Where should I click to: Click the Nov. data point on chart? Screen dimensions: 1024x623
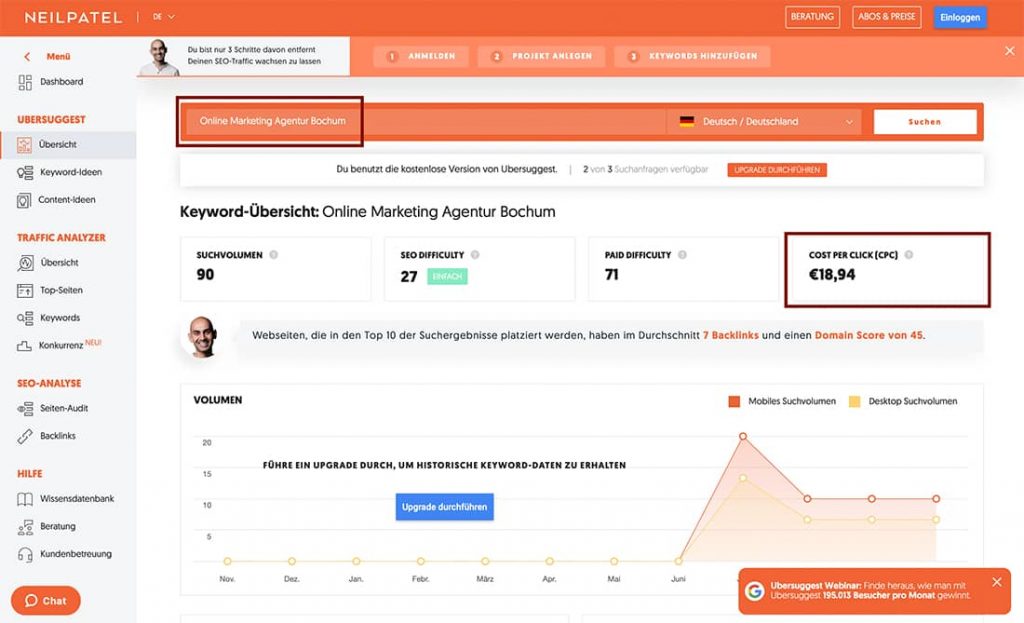227,562
